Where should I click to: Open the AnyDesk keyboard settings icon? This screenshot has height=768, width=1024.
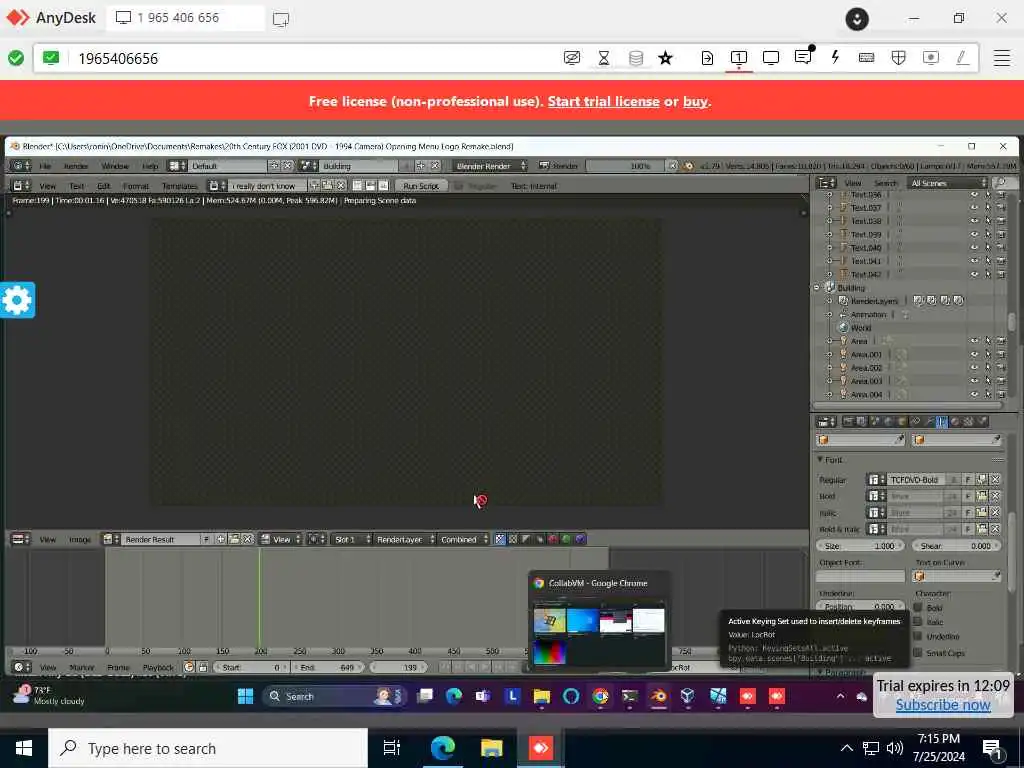point(867,57)
